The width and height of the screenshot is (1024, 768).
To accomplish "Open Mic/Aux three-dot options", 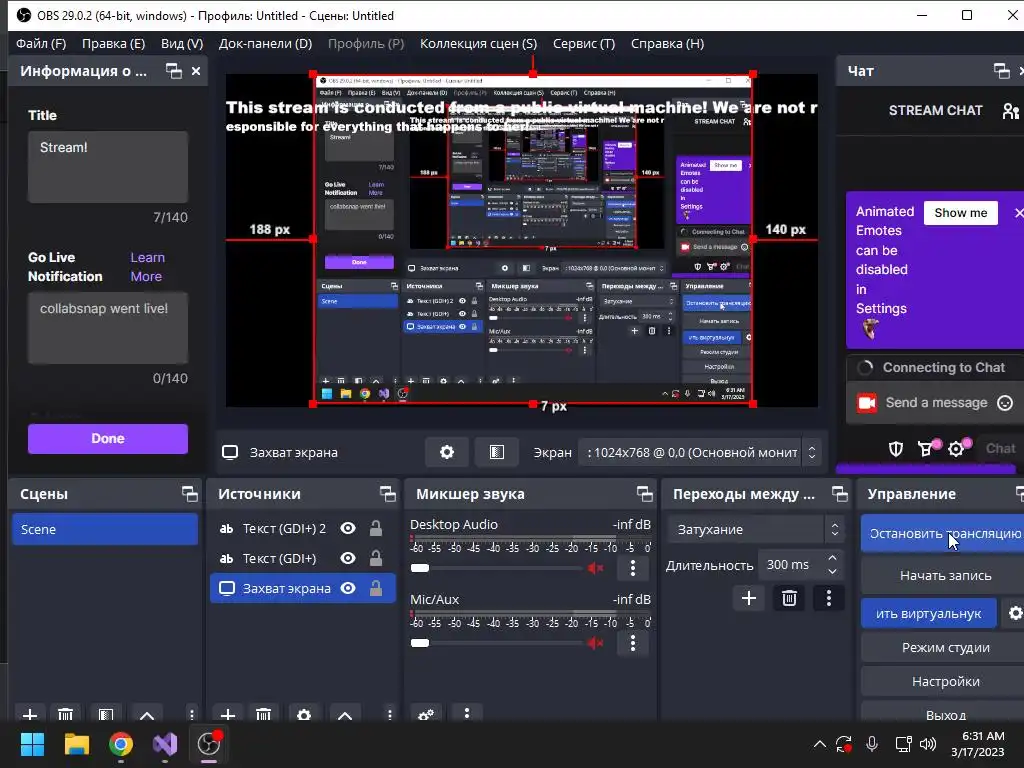I will pos(632,643).
